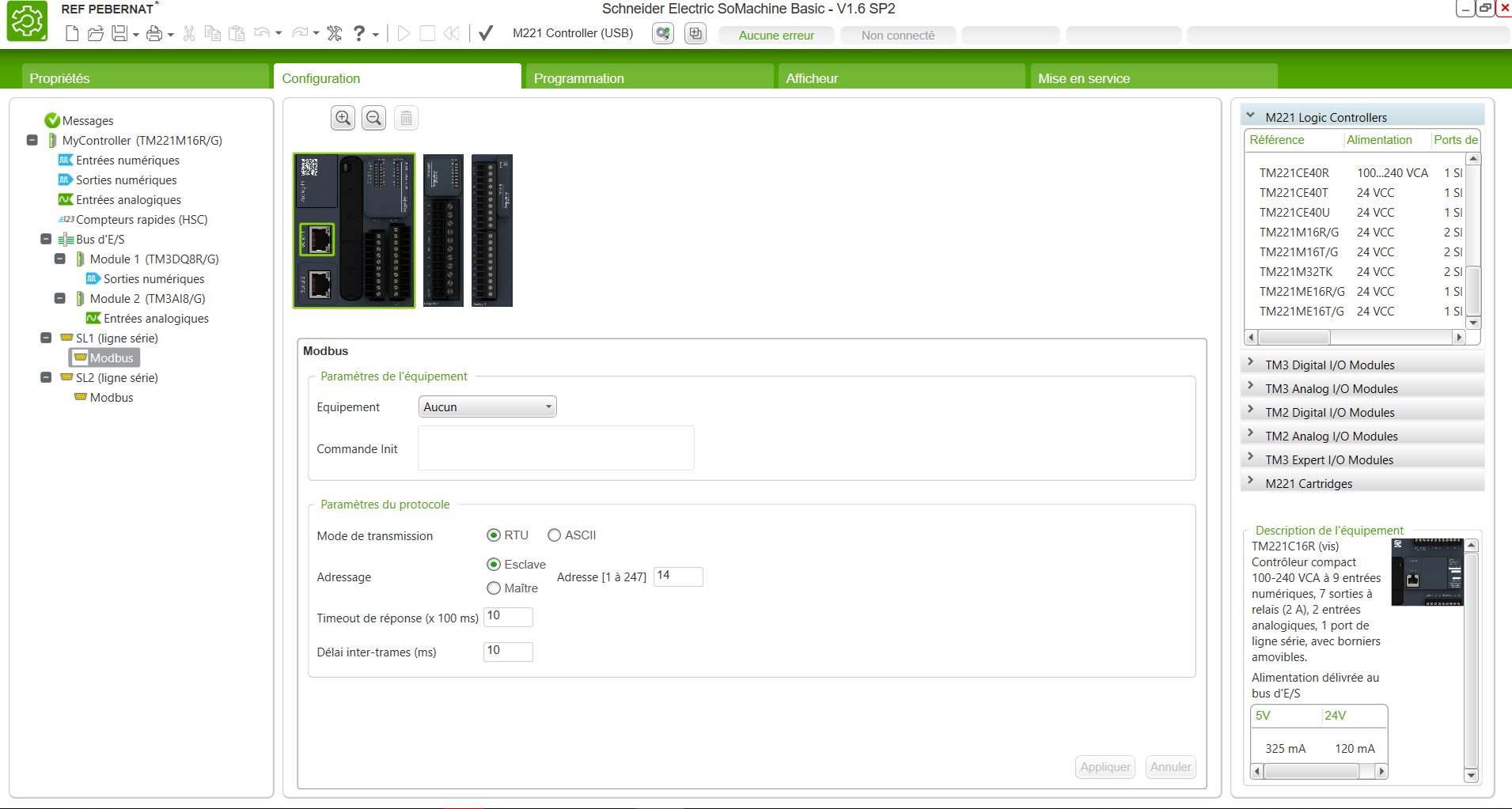The image size is (1512, 809).
Task: Open the Equipement dropdown
Action: coord(487,407)
